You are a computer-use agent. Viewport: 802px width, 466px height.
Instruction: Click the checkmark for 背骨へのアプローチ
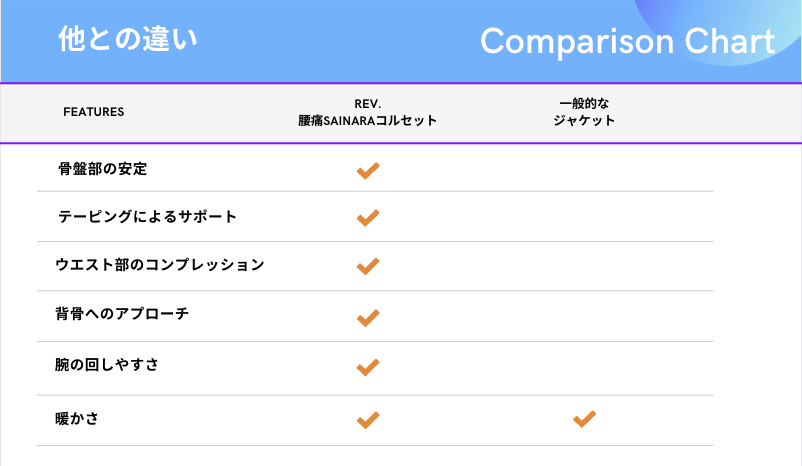(368, 318)
